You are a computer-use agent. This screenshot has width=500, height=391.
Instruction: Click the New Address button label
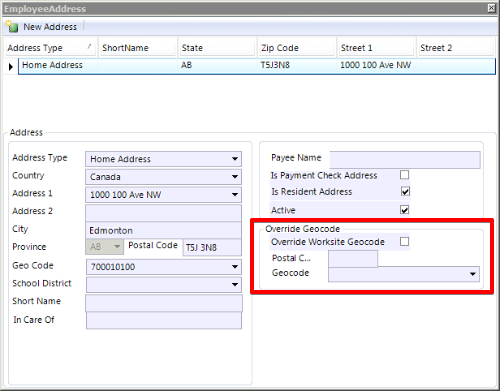click(x=50, y=27)
